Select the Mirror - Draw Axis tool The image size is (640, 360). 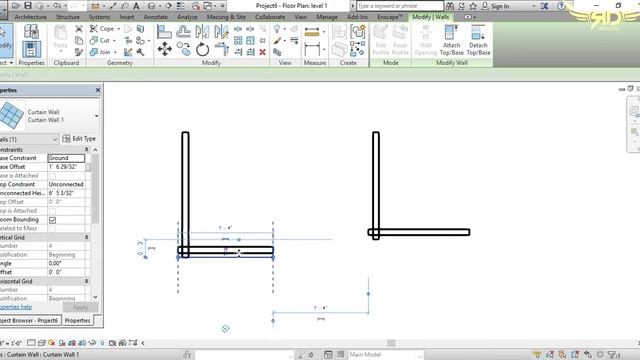click(221, 31)
